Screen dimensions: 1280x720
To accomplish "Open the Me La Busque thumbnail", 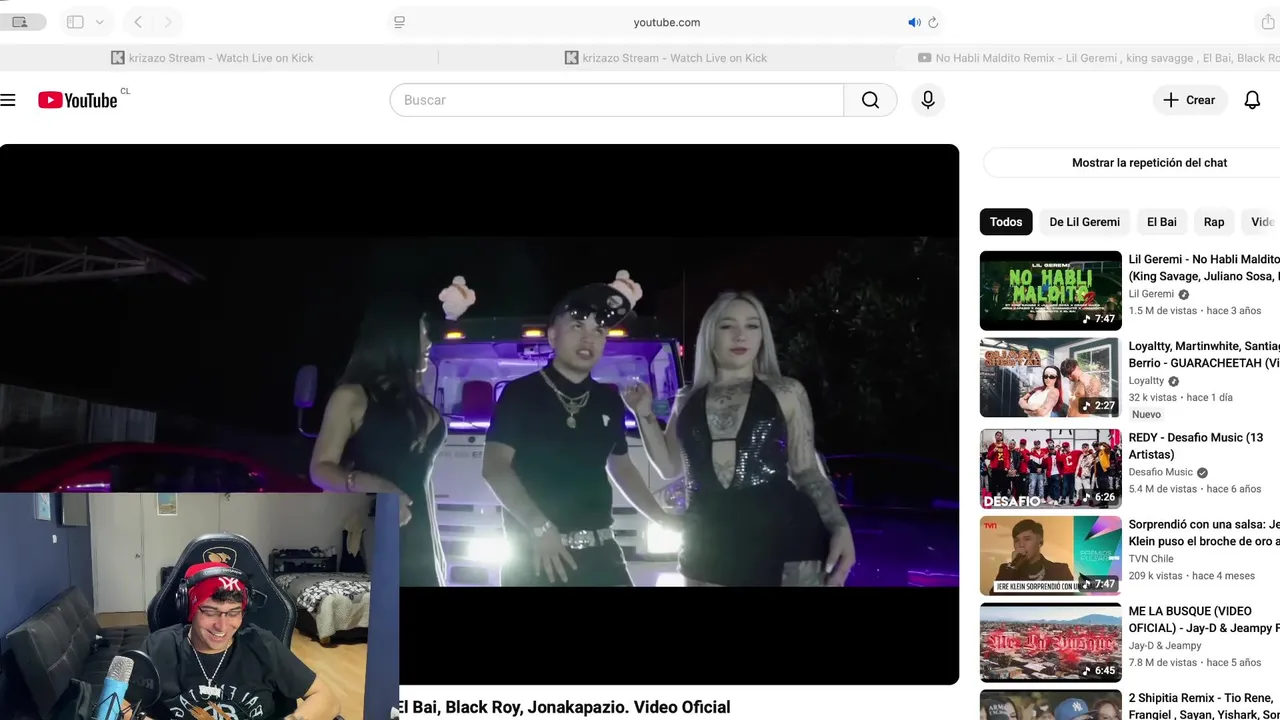I will [1051, 643].
